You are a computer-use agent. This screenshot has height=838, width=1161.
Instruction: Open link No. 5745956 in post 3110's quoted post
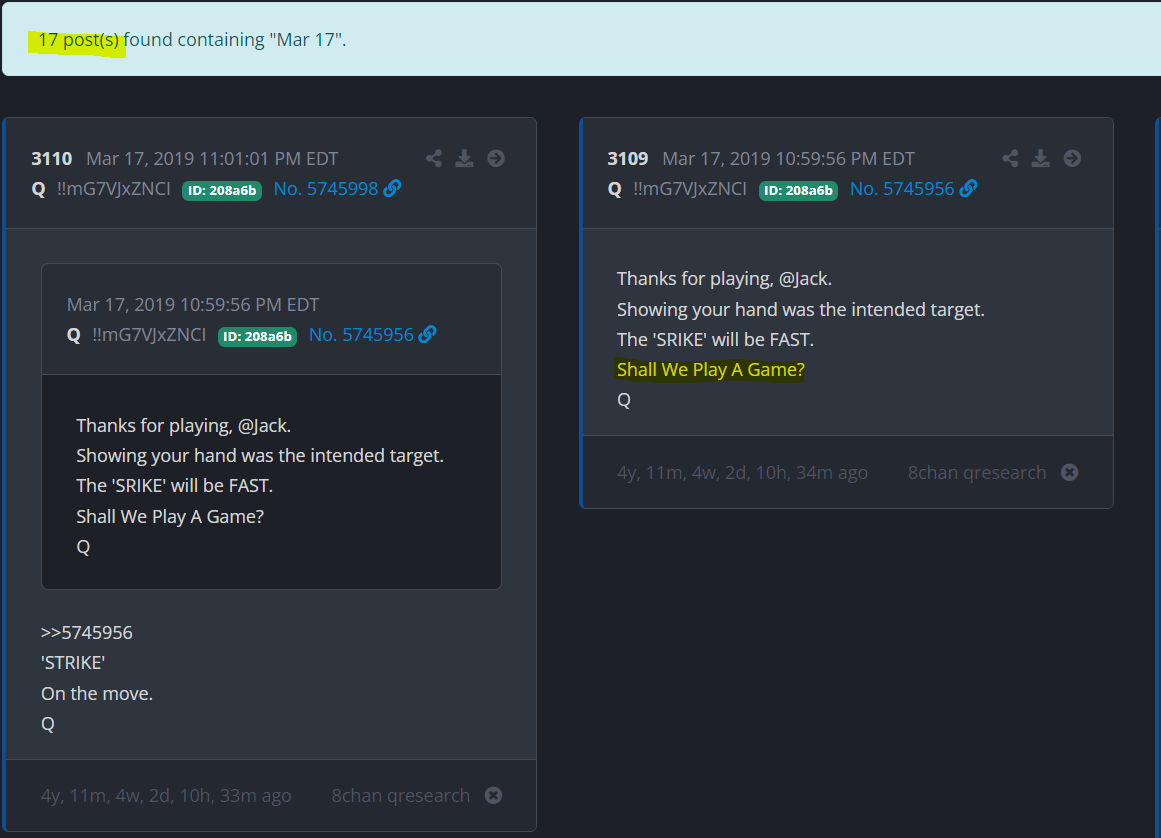(x=361, y=335)
